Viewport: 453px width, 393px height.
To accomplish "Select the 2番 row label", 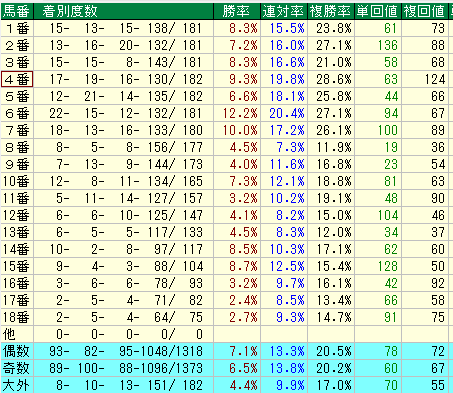I will 17,46.
